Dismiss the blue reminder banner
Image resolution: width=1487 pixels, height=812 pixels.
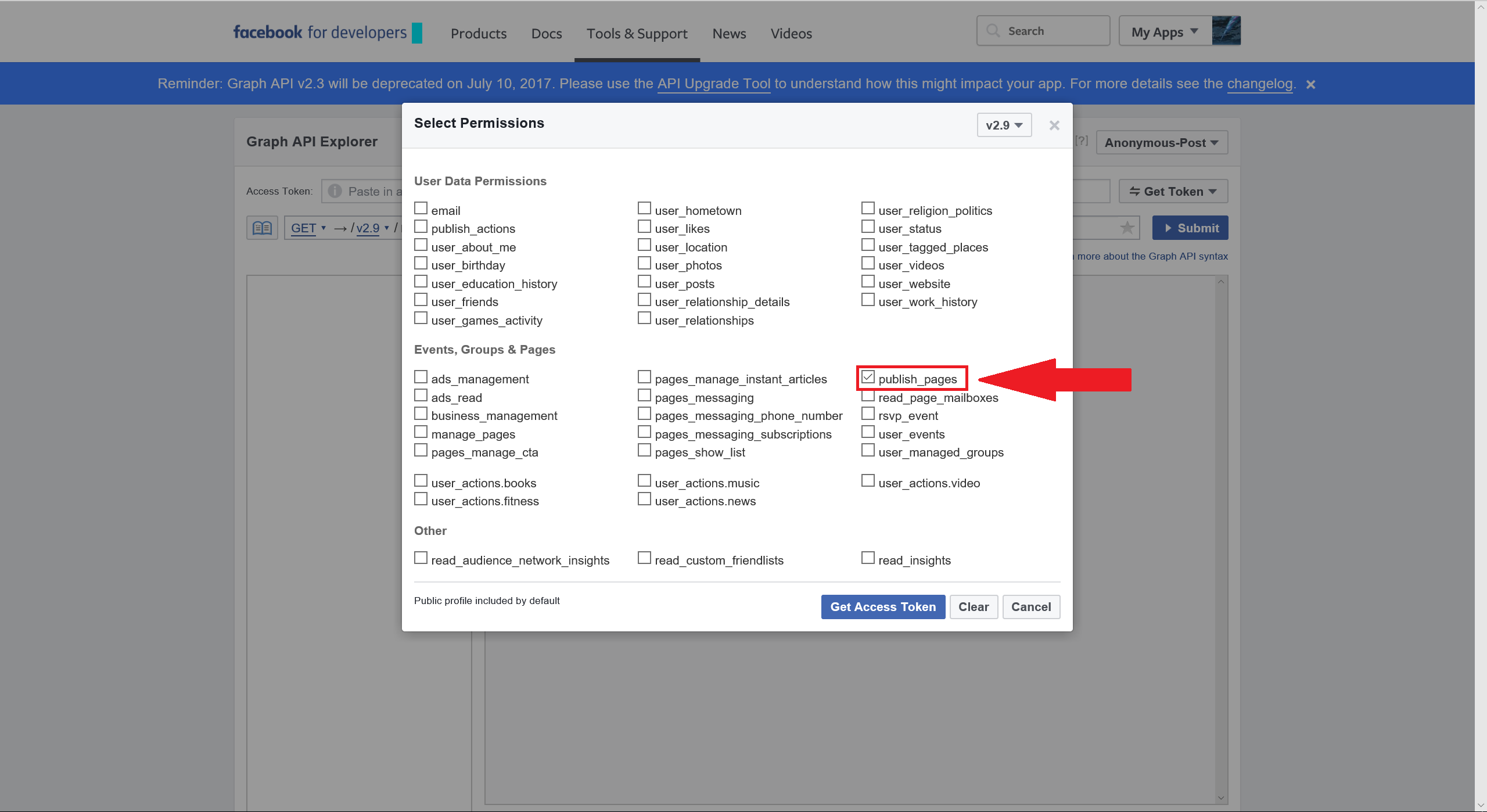coord(1310,85)
